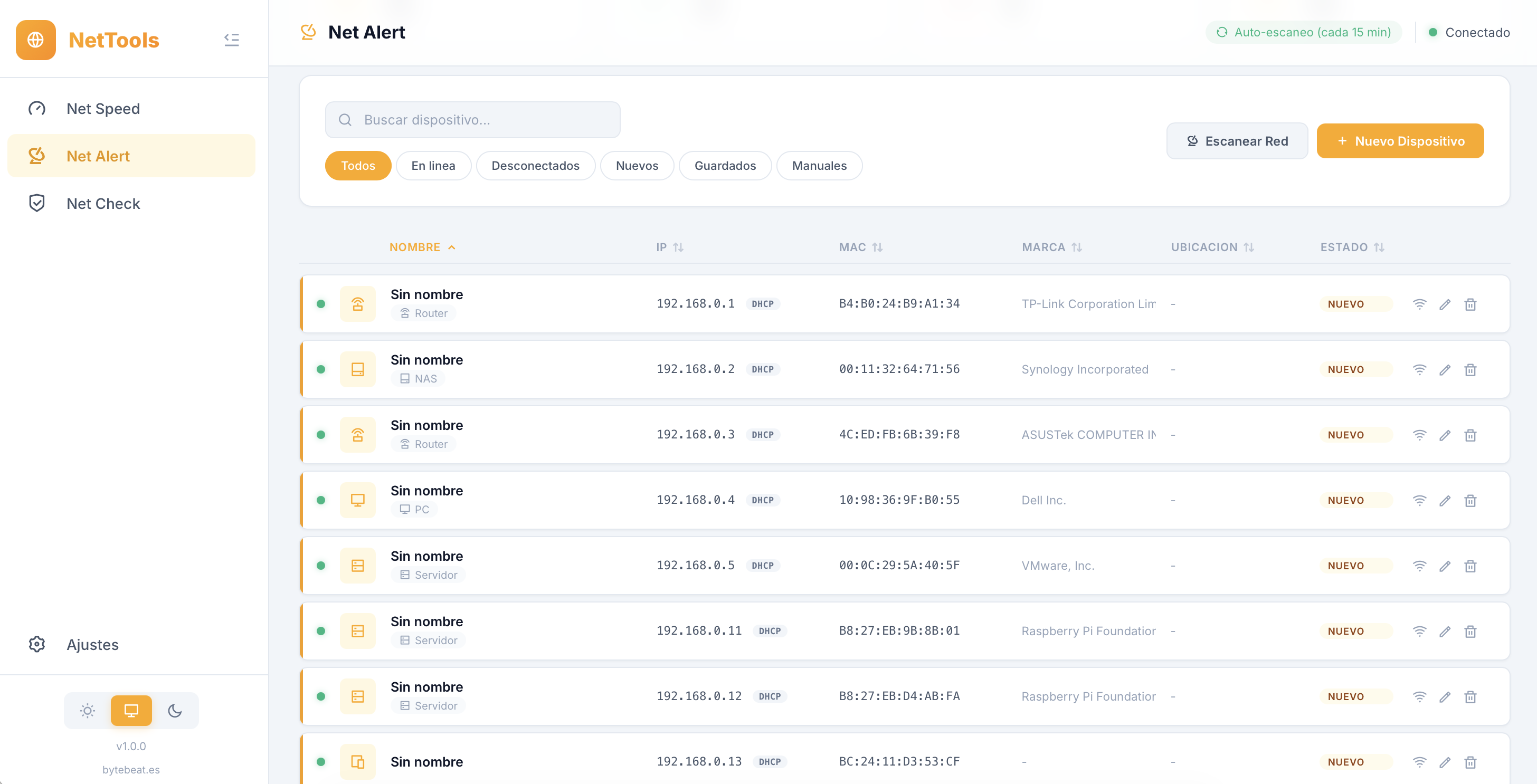Click trash icon for Dell Inc. device
The image size is (1537, 784).
pos(1470,501)
